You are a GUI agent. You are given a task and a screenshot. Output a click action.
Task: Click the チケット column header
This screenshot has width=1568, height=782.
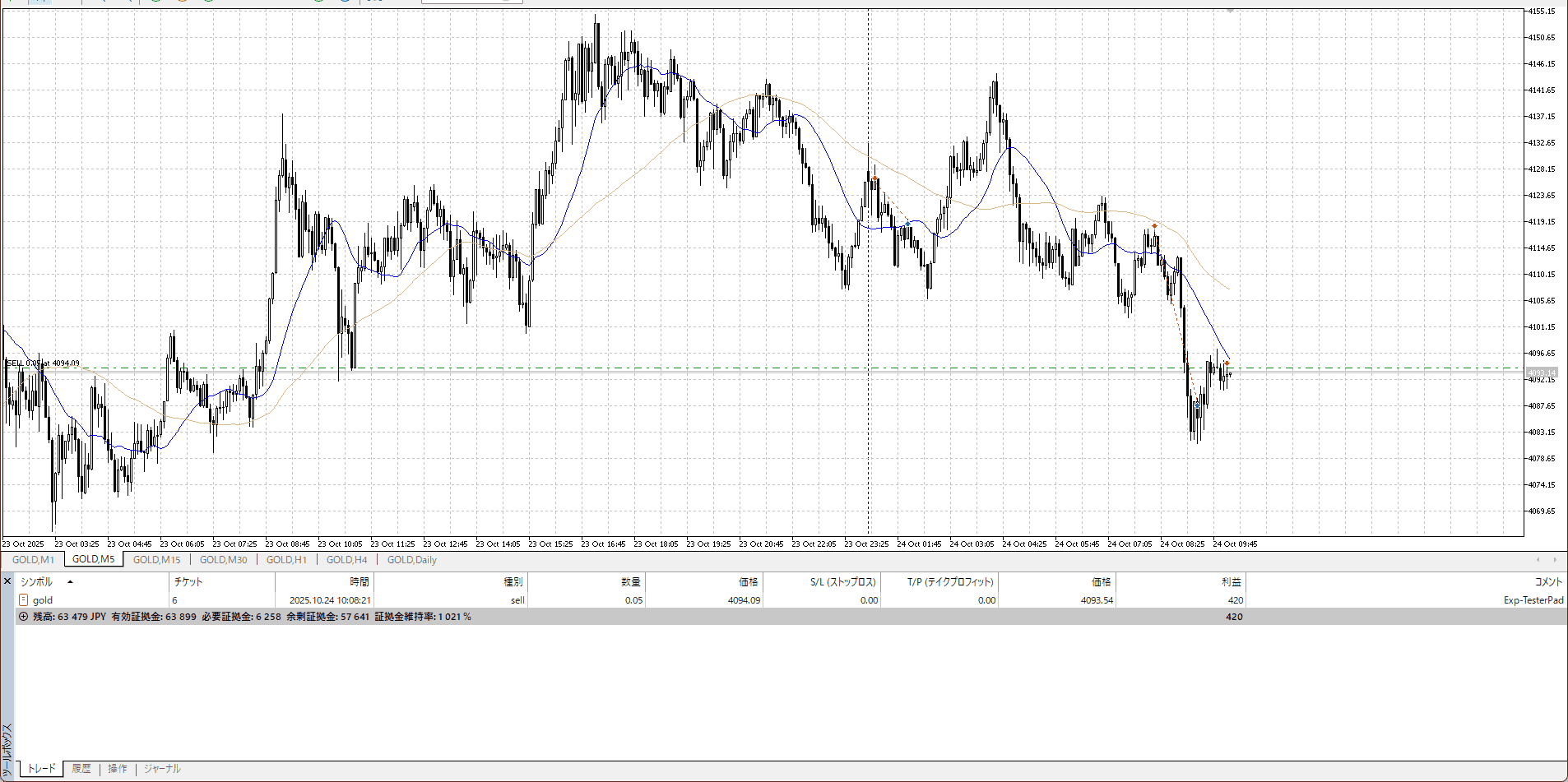pyautogui.click(x=188, y=582)
